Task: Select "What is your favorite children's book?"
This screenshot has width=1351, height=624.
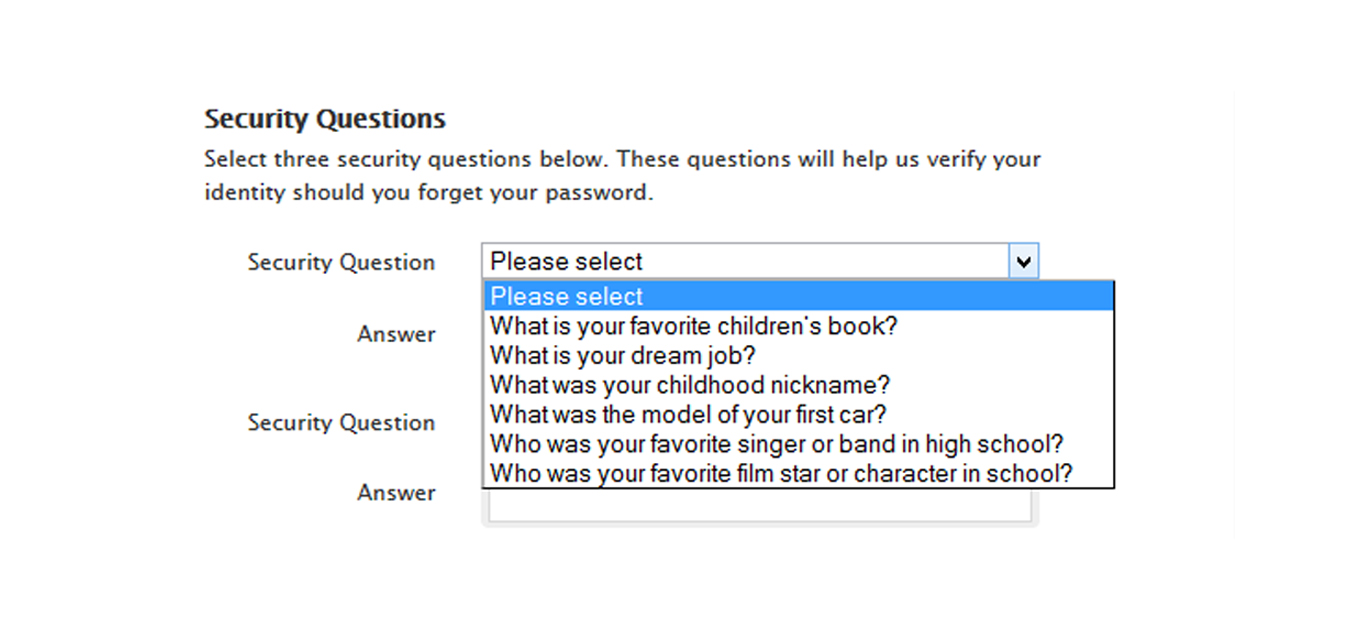Action: [694, 326]
